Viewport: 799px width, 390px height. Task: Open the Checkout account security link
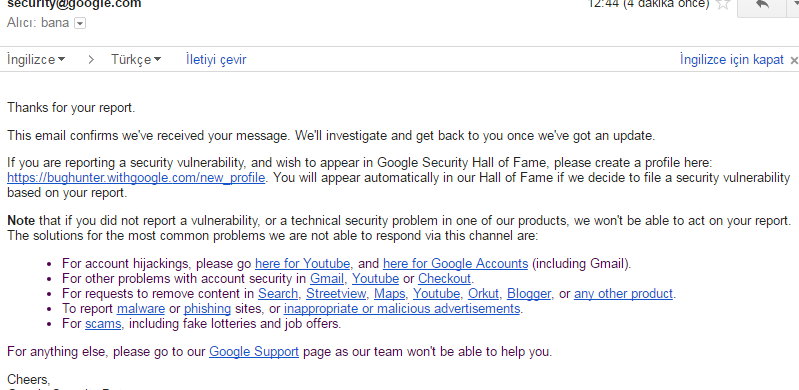point(444,279)
